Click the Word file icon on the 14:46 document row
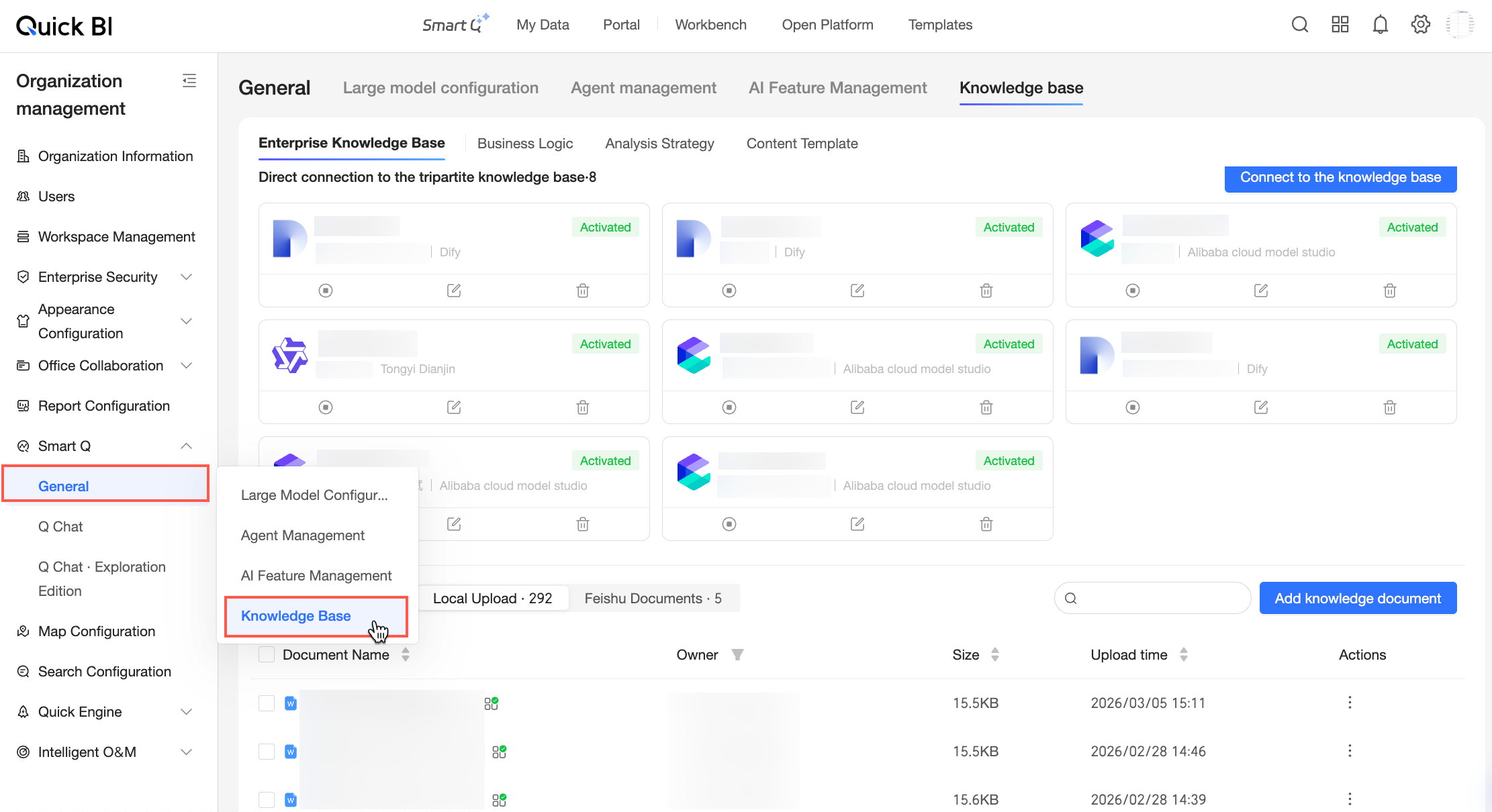This screenshot has width=1492, height=812. (291, 752)
